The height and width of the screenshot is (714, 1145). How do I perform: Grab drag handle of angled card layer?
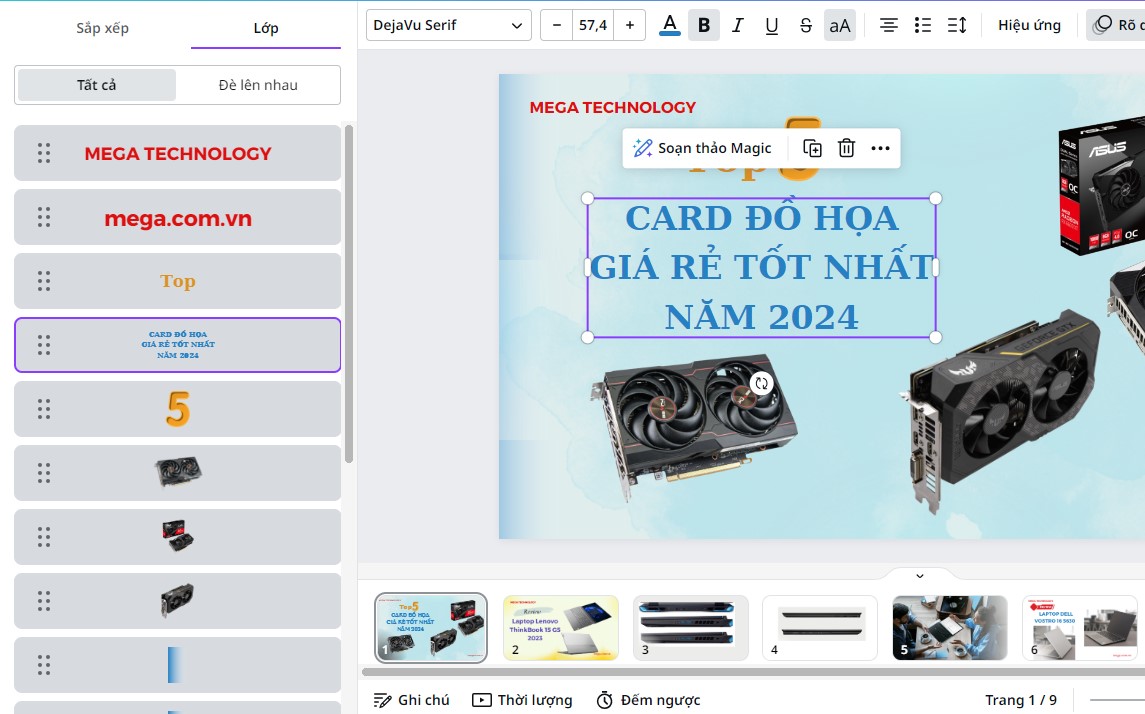[44, 601]
